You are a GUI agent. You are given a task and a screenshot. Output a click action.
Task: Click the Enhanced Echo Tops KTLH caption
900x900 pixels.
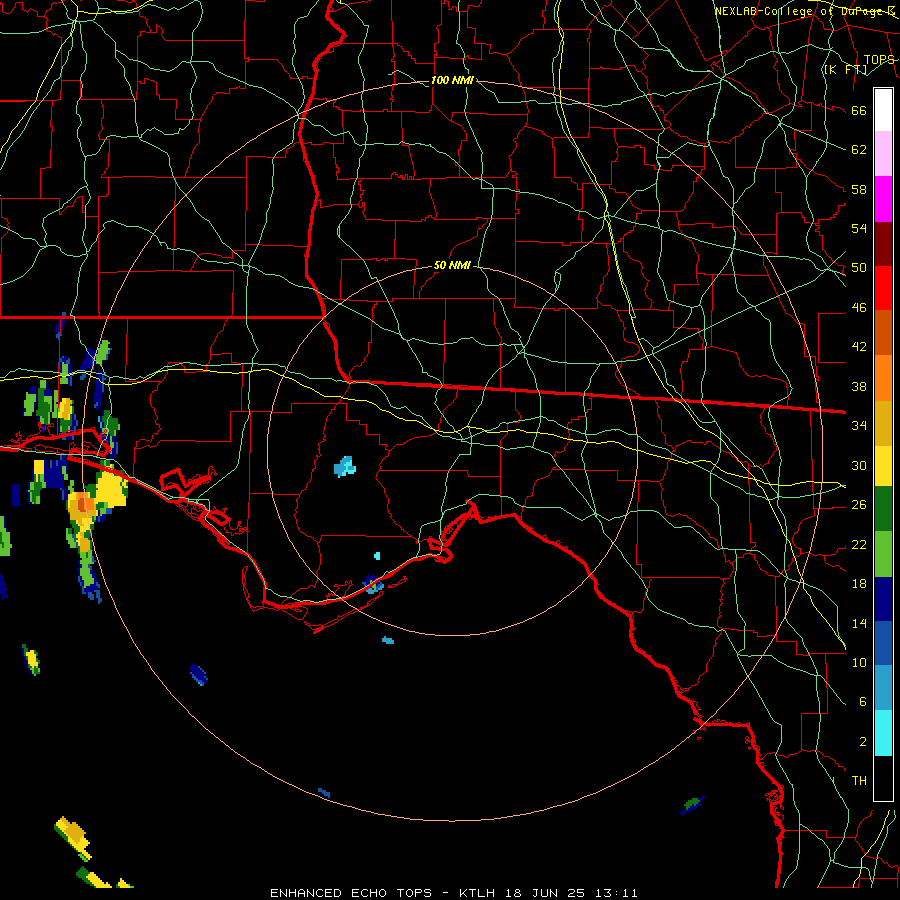click(x=453, y=893)
